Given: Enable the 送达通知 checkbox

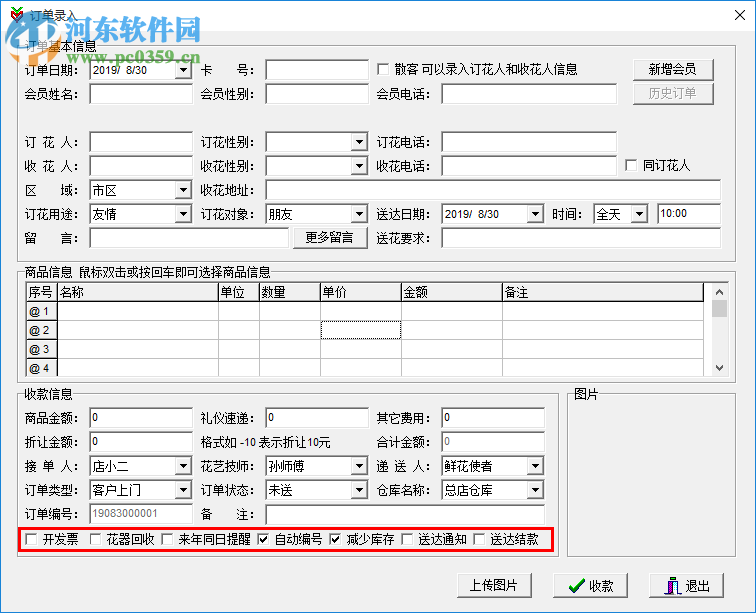Looking at the screenshot, I should [407, 539].
